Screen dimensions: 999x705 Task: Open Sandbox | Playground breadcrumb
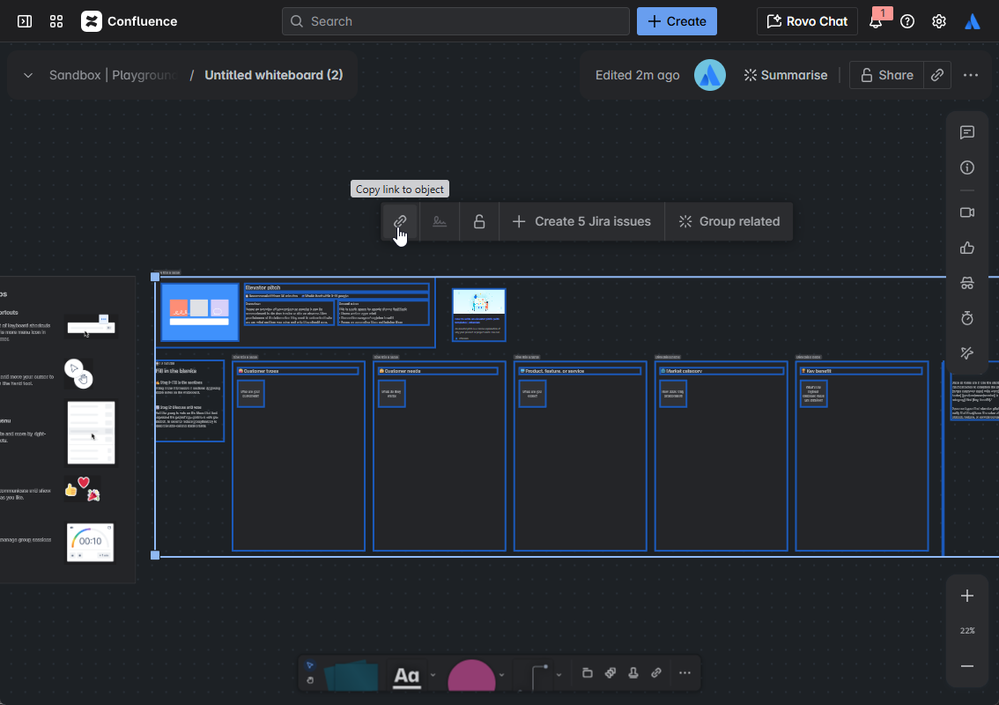113,75
